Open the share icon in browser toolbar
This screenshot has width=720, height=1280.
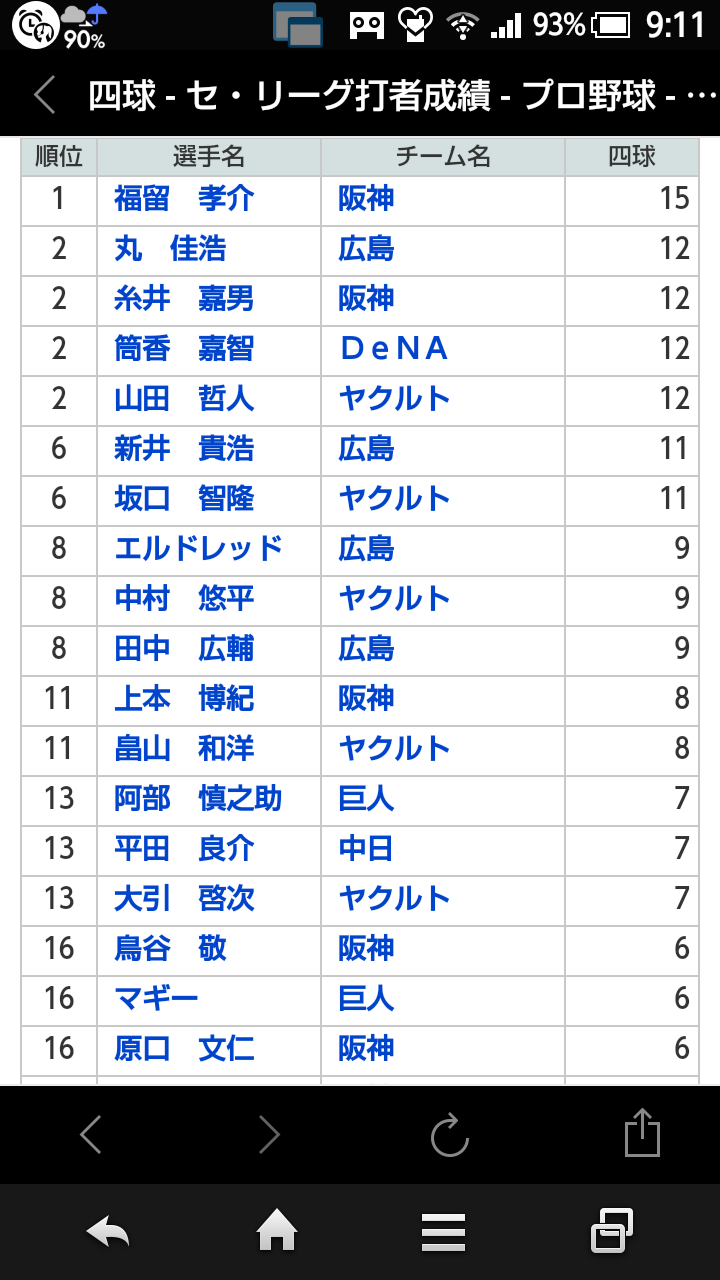pyautogui.click(x=642, y=1133)
